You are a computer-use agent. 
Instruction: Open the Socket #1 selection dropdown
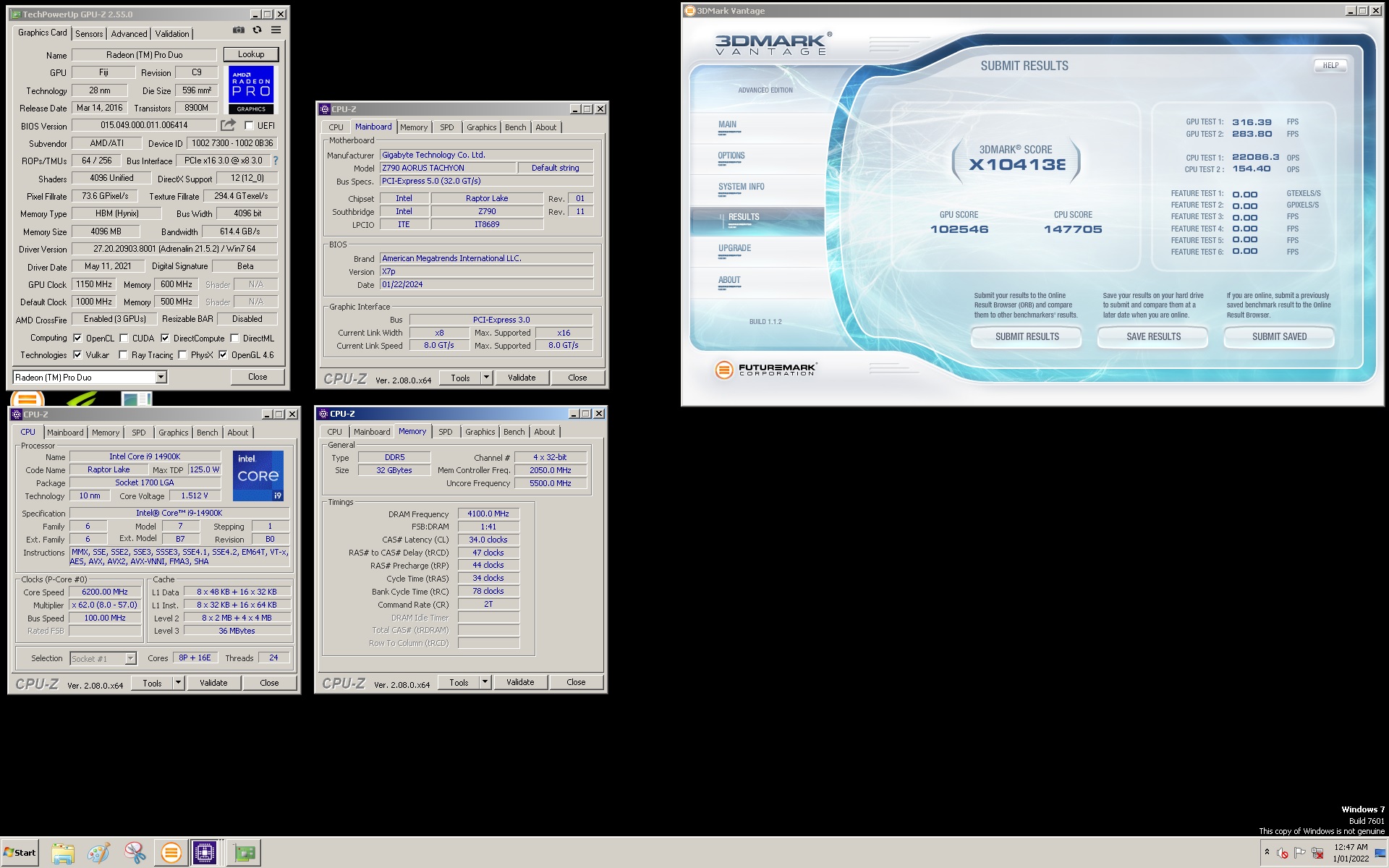click(130, 658)
